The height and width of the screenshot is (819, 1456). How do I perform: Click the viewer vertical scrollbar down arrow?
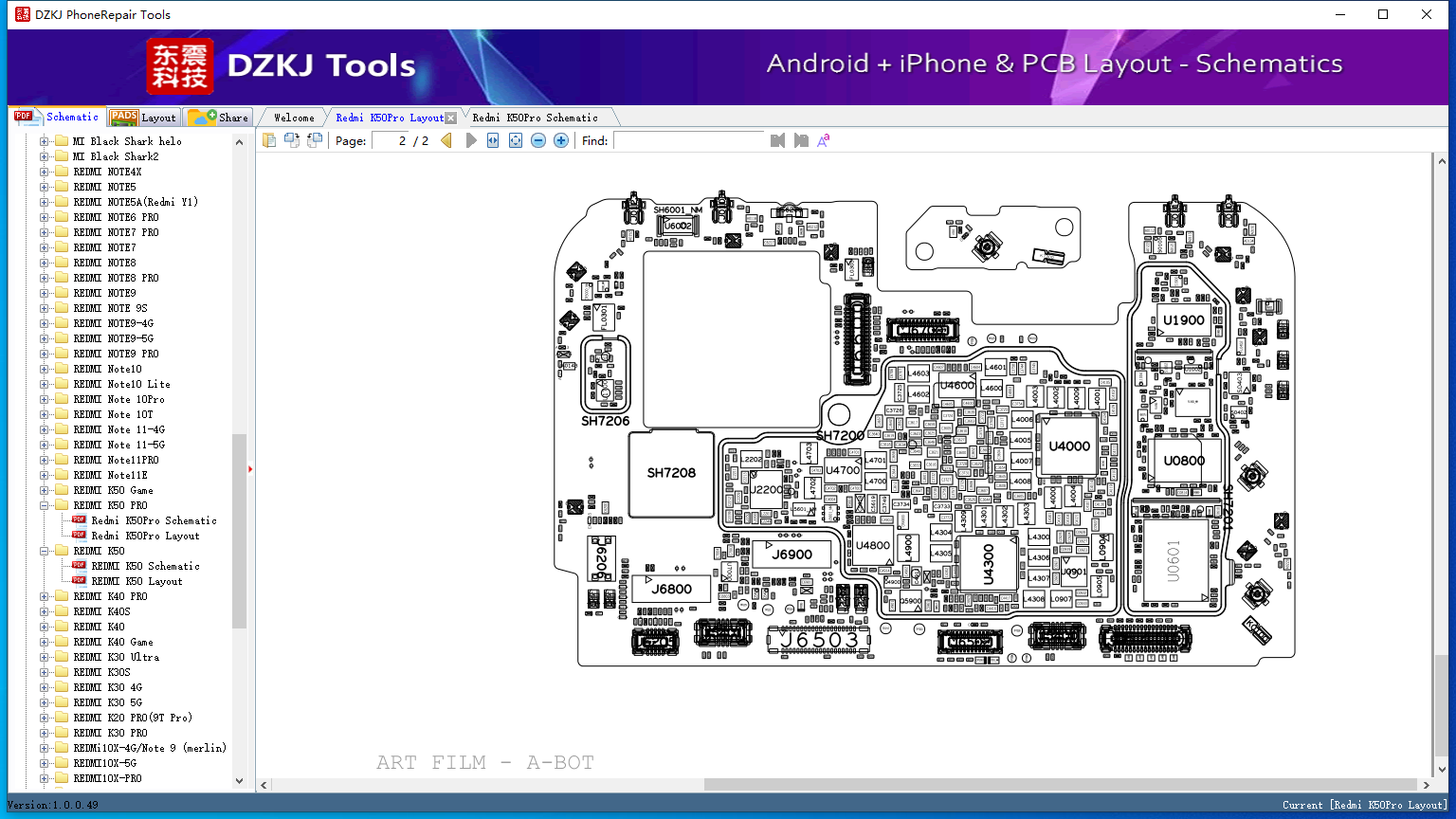[1441, 770]
